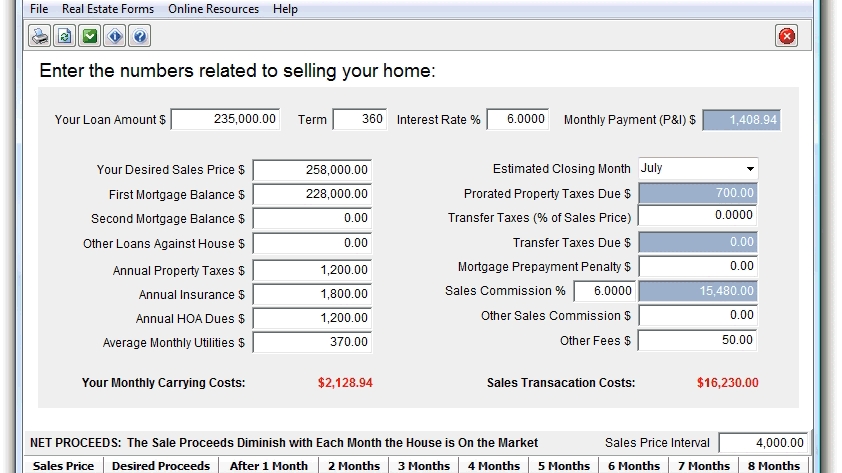Image resolution: width=842 pixels, height=473 pixels.
Task: Click the Sales Commission % input box
Action: (604, 291)
